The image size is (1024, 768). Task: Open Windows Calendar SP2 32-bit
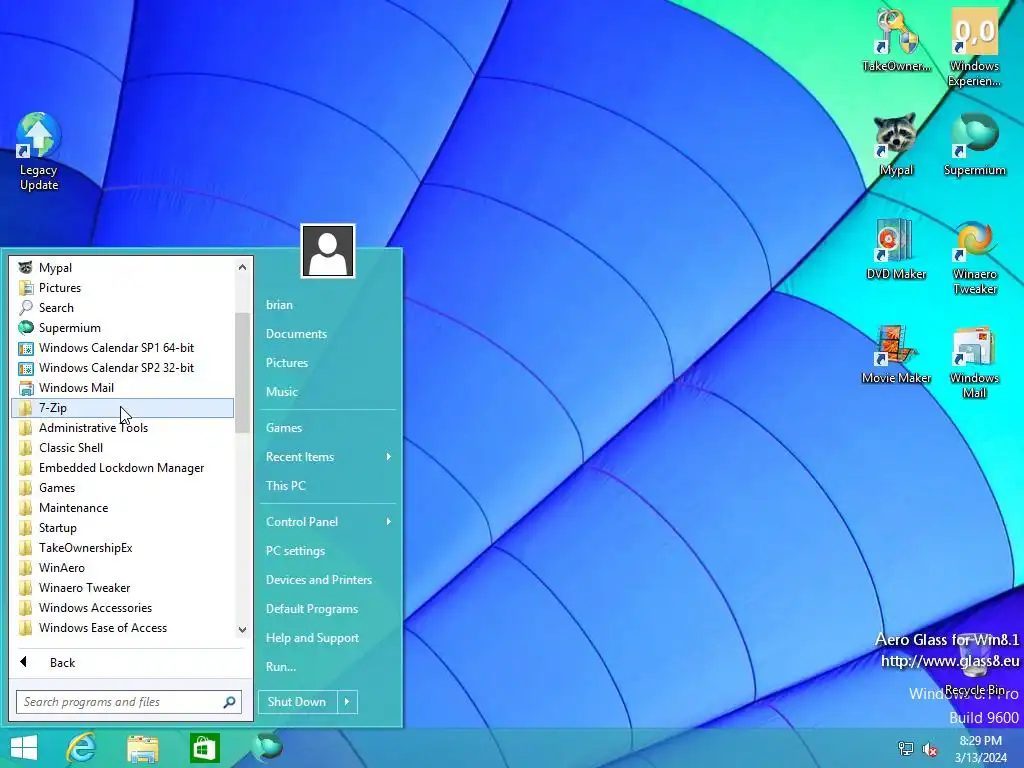(x=123, y=368)
